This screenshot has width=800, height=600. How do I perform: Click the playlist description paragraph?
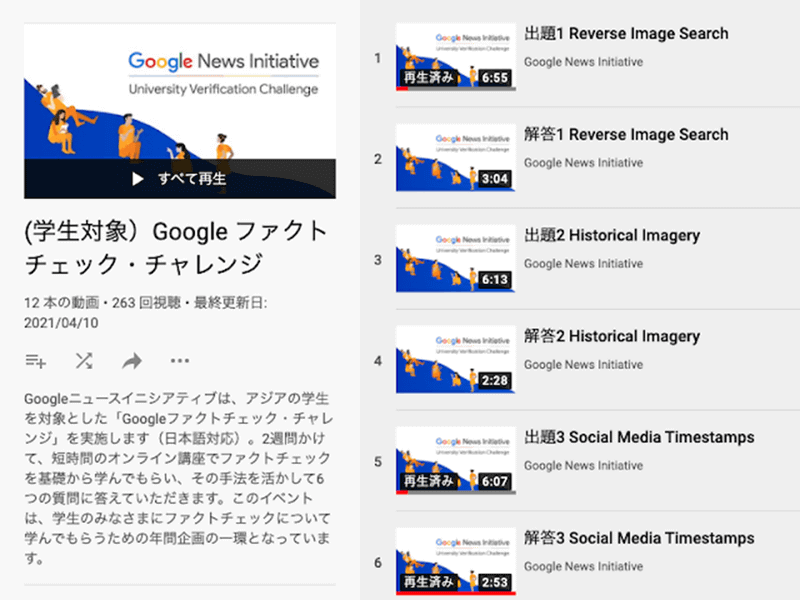tap(178, 478)
